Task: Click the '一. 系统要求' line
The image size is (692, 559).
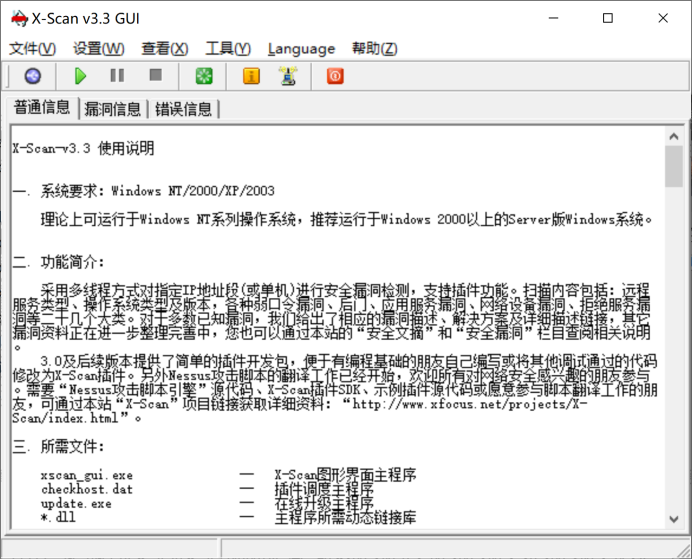Action: [144, 191]
